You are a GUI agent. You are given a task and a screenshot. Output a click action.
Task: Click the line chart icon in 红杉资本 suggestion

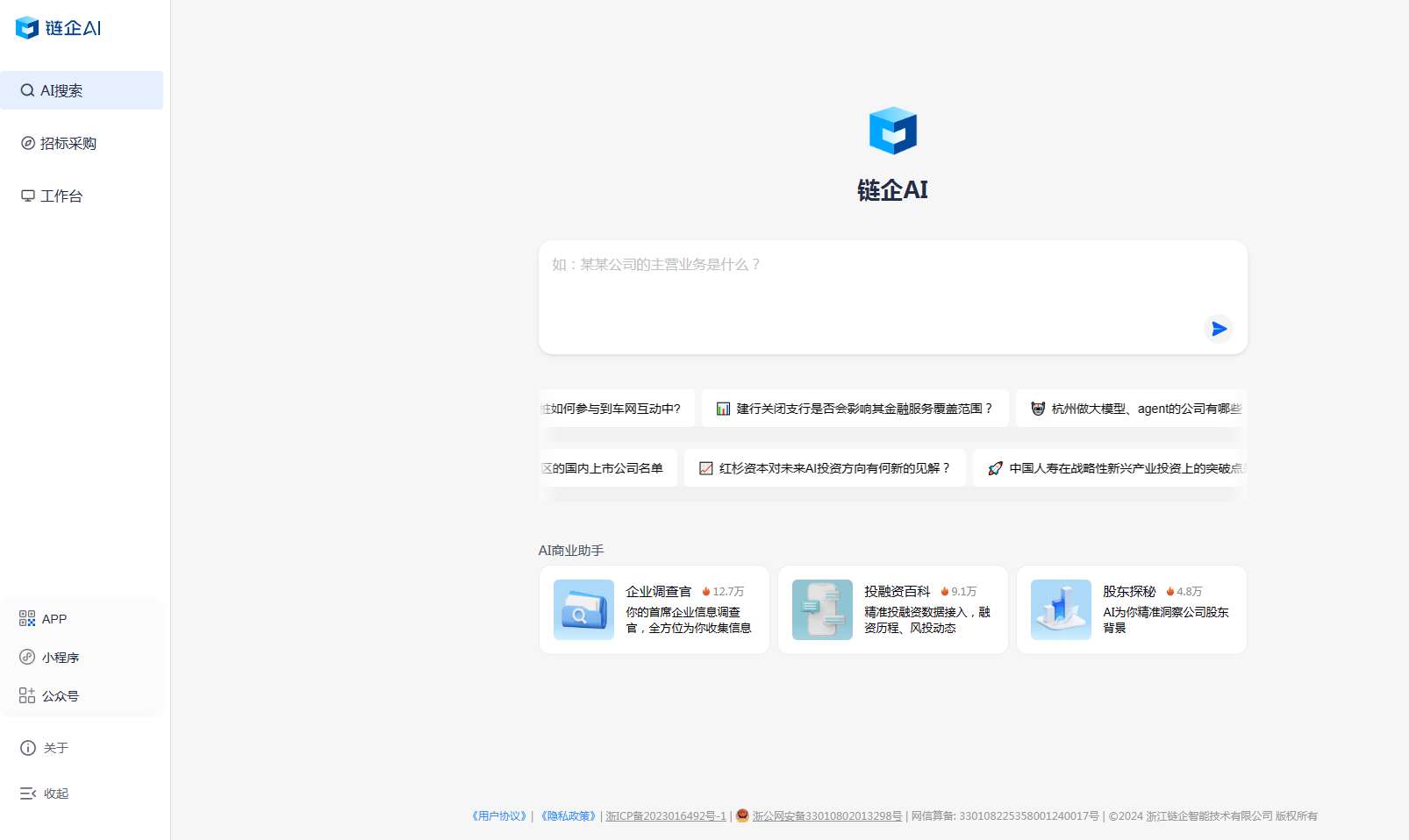tap(706, 468)
